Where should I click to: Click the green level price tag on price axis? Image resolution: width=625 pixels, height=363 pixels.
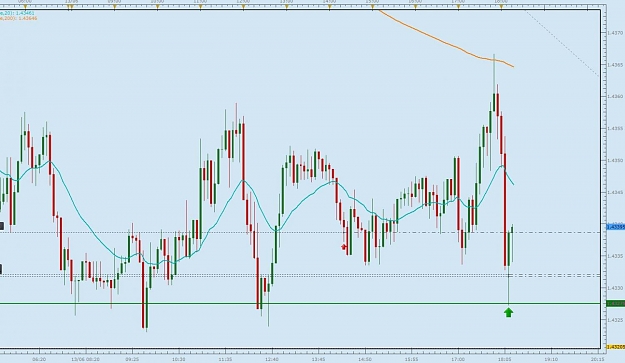point(615,304)
